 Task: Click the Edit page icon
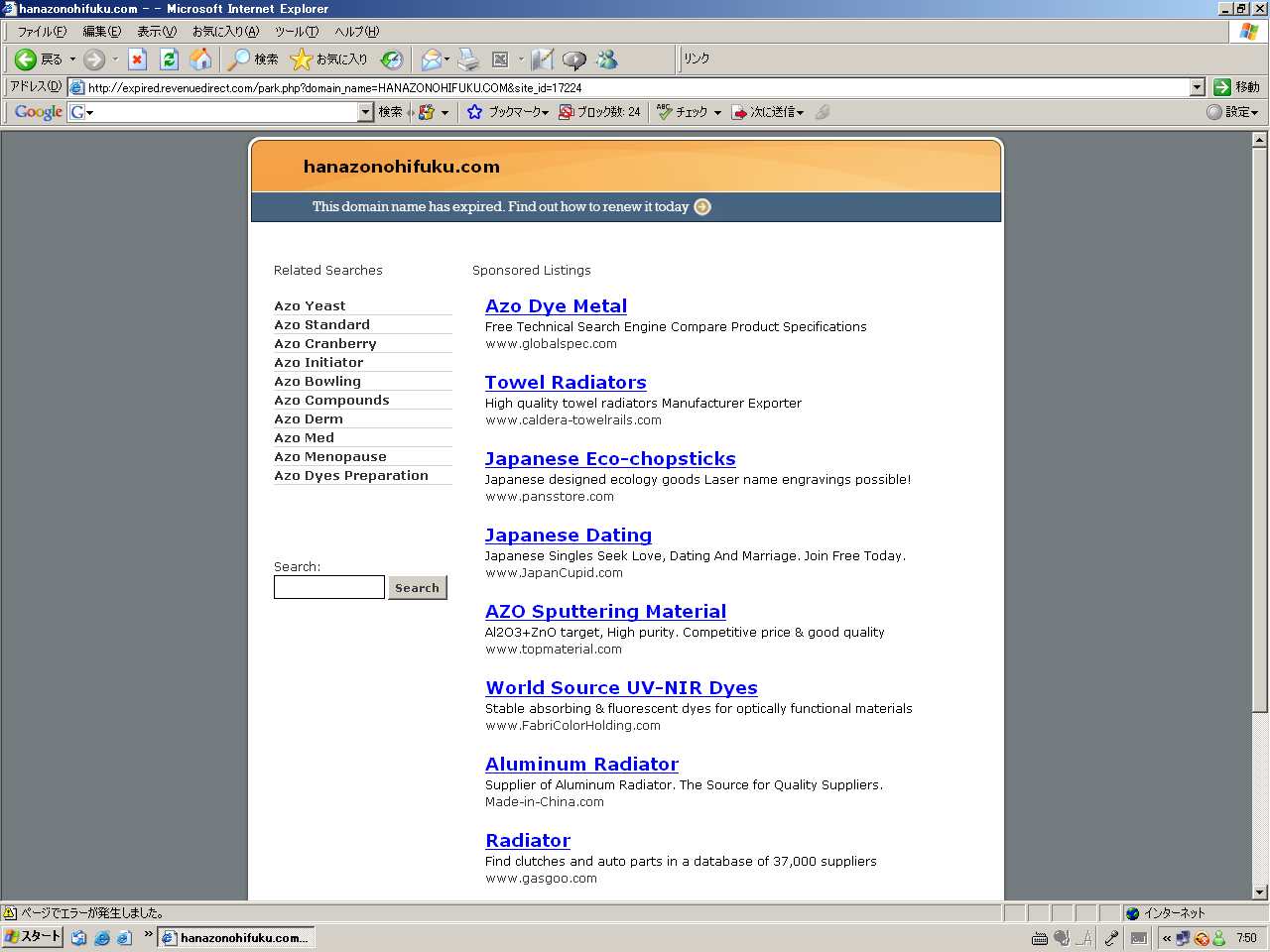coord(542,59)
